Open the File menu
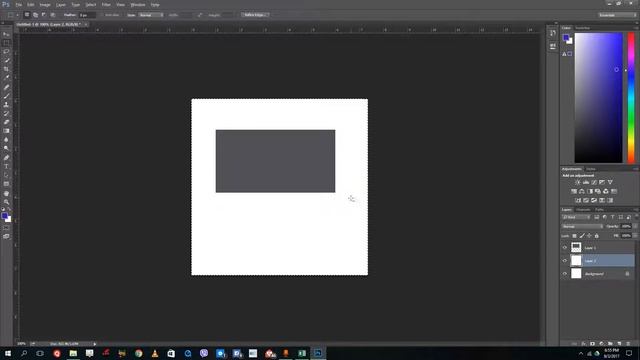Screen dimensions: 640x360 (x=19, y=5)
